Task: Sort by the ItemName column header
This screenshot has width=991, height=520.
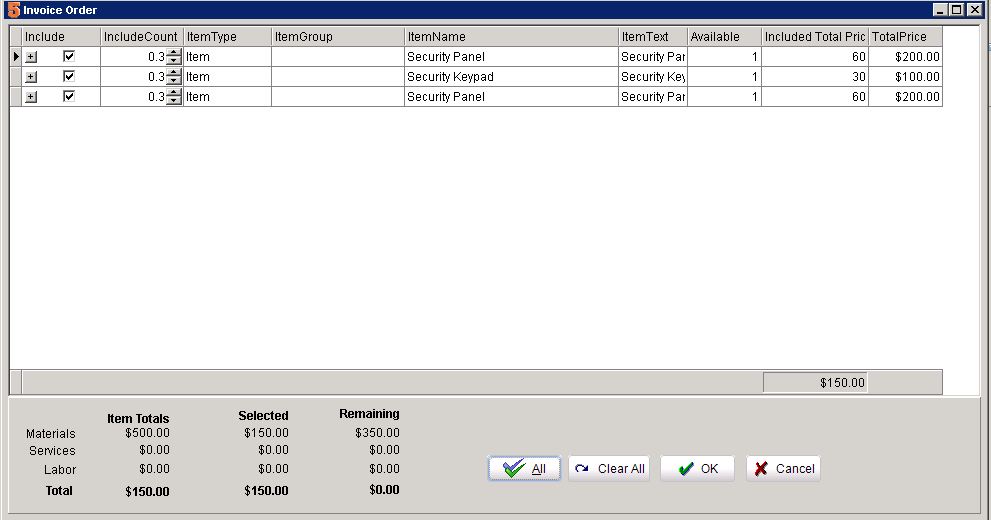Action: click(x=511, y=37)
